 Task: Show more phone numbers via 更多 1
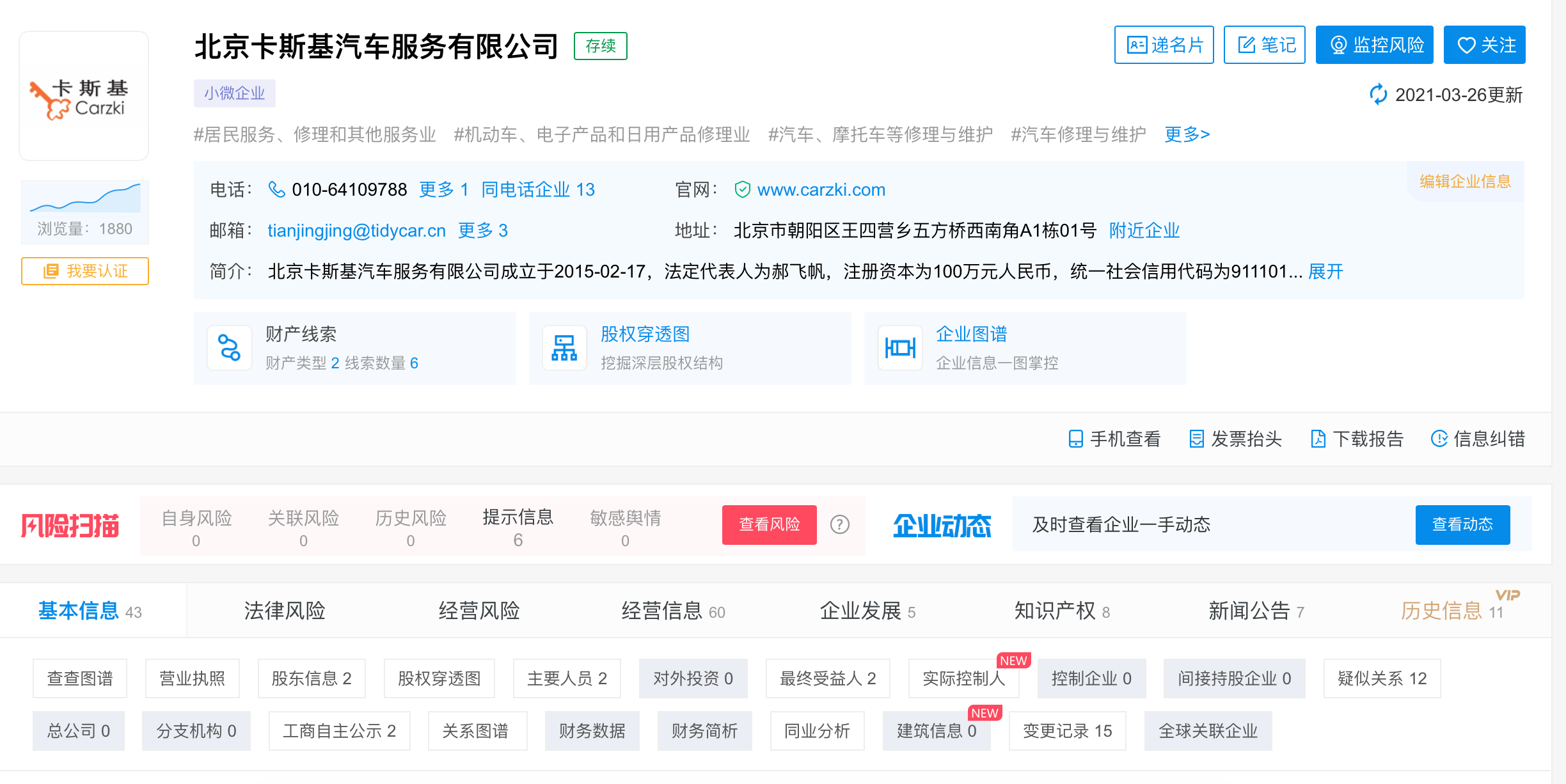pyautogui.click(x=443, y=189)
